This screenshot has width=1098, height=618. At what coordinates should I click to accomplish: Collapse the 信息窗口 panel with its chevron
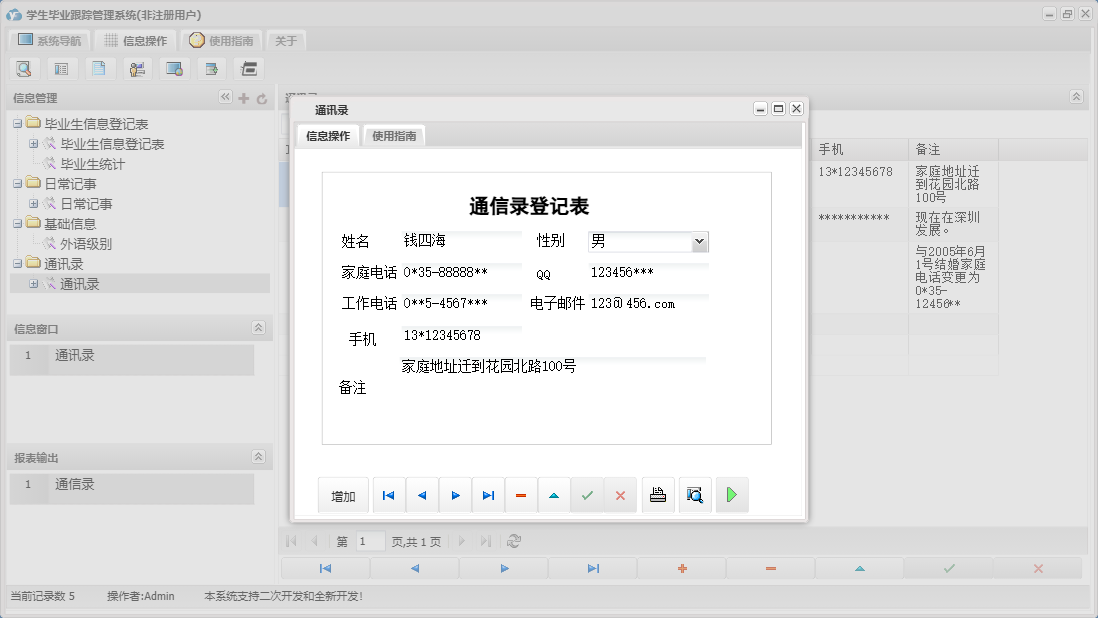[258, 327]
